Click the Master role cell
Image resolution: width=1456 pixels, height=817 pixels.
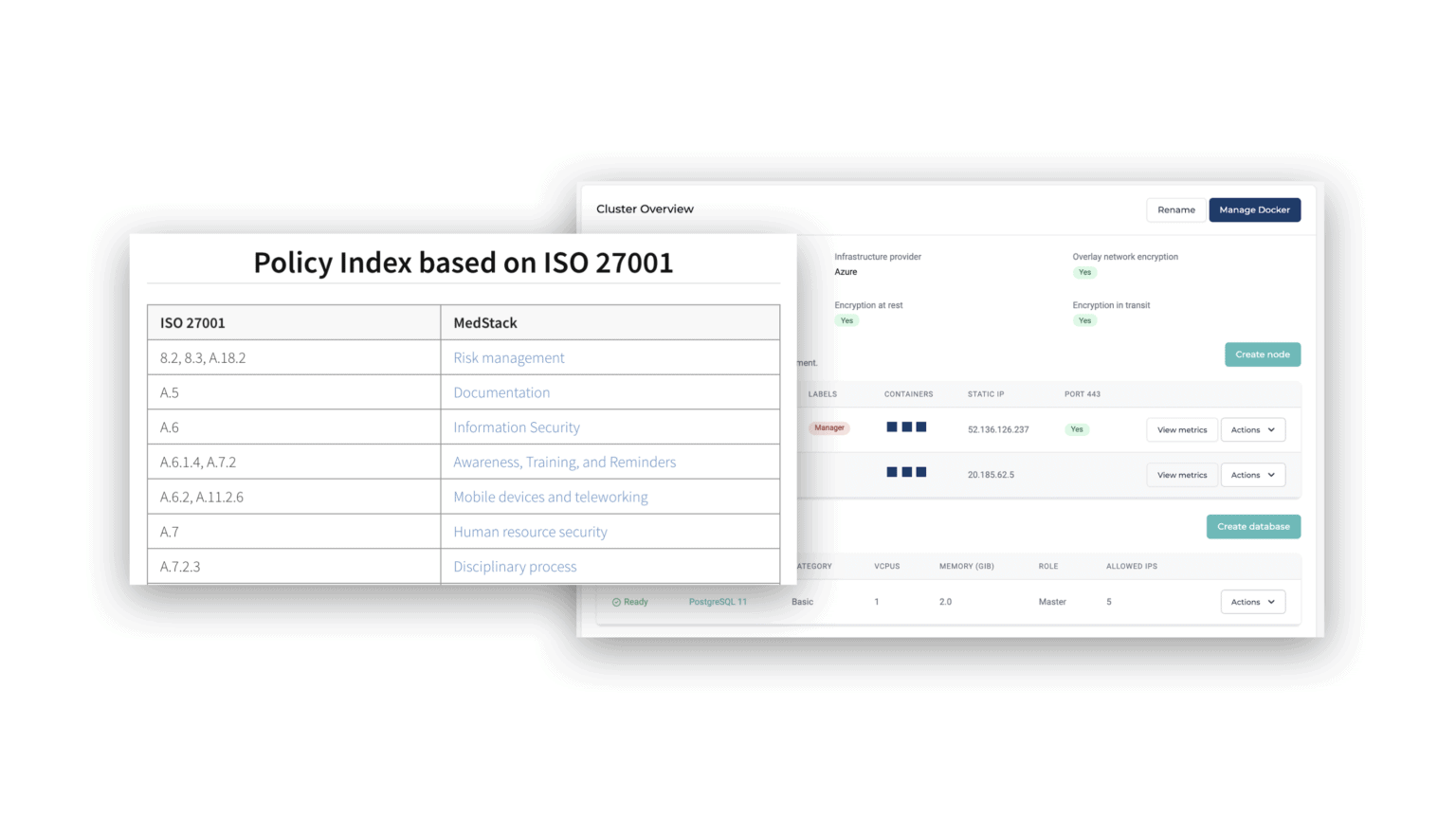pos(1052,602)
